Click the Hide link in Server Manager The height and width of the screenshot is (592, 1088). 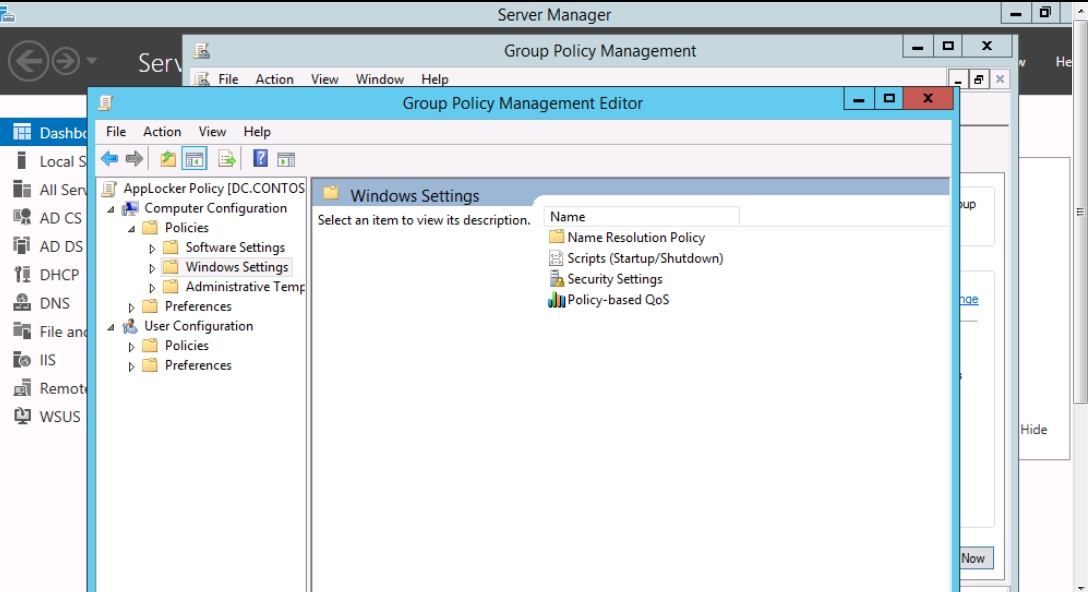tap(1033, 429)
